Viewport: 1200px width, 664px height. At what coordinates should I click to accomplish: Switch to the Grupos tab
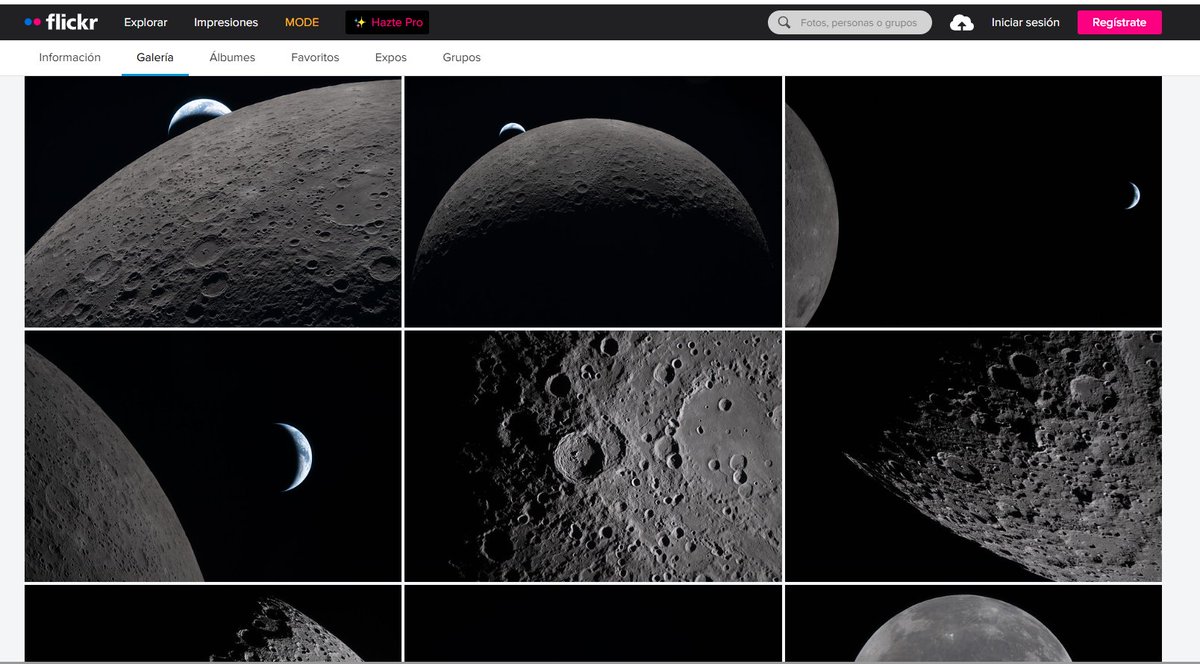click(462, 57)
